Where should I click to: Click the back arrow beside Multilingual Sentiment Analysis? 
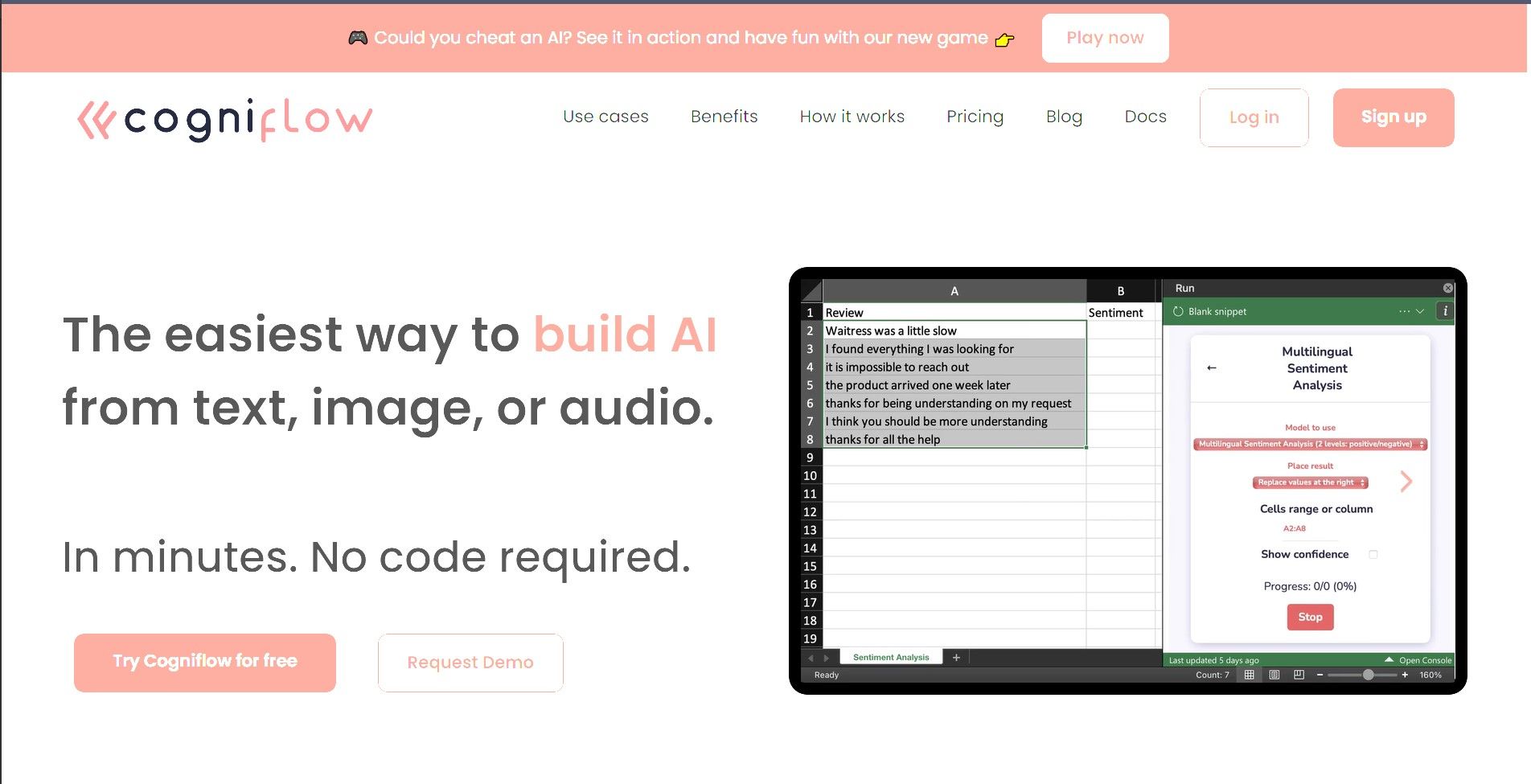1212,367
